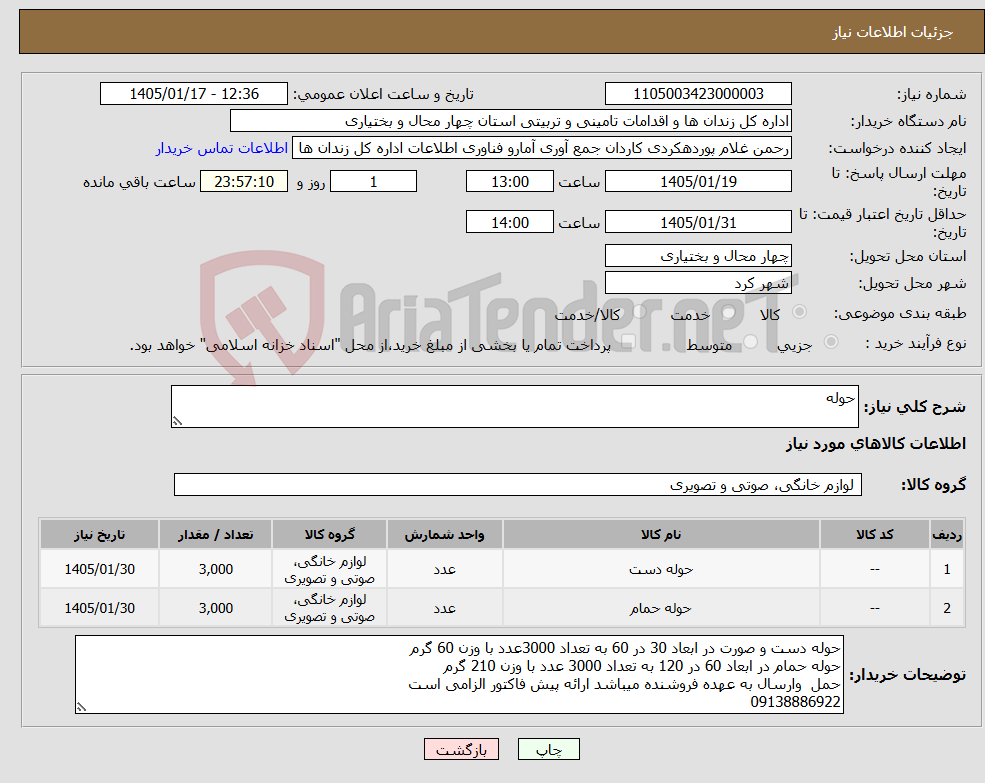Click the remaining time field 23:57:10
The height and width of the screenshot is (783, 985).
(x=244, y=182)
